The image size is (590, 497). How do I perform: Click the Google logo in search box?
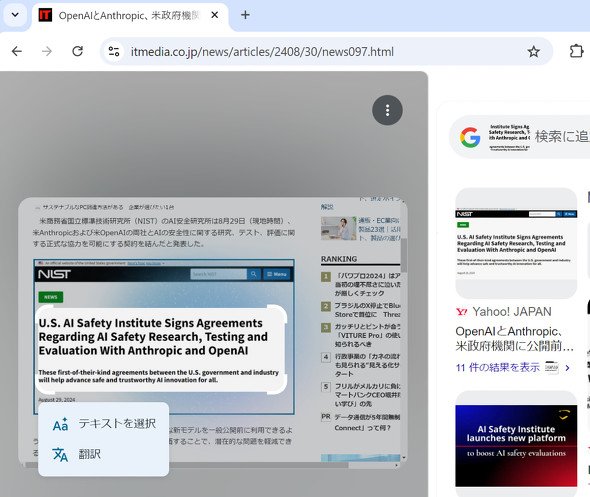click(470, 137)
